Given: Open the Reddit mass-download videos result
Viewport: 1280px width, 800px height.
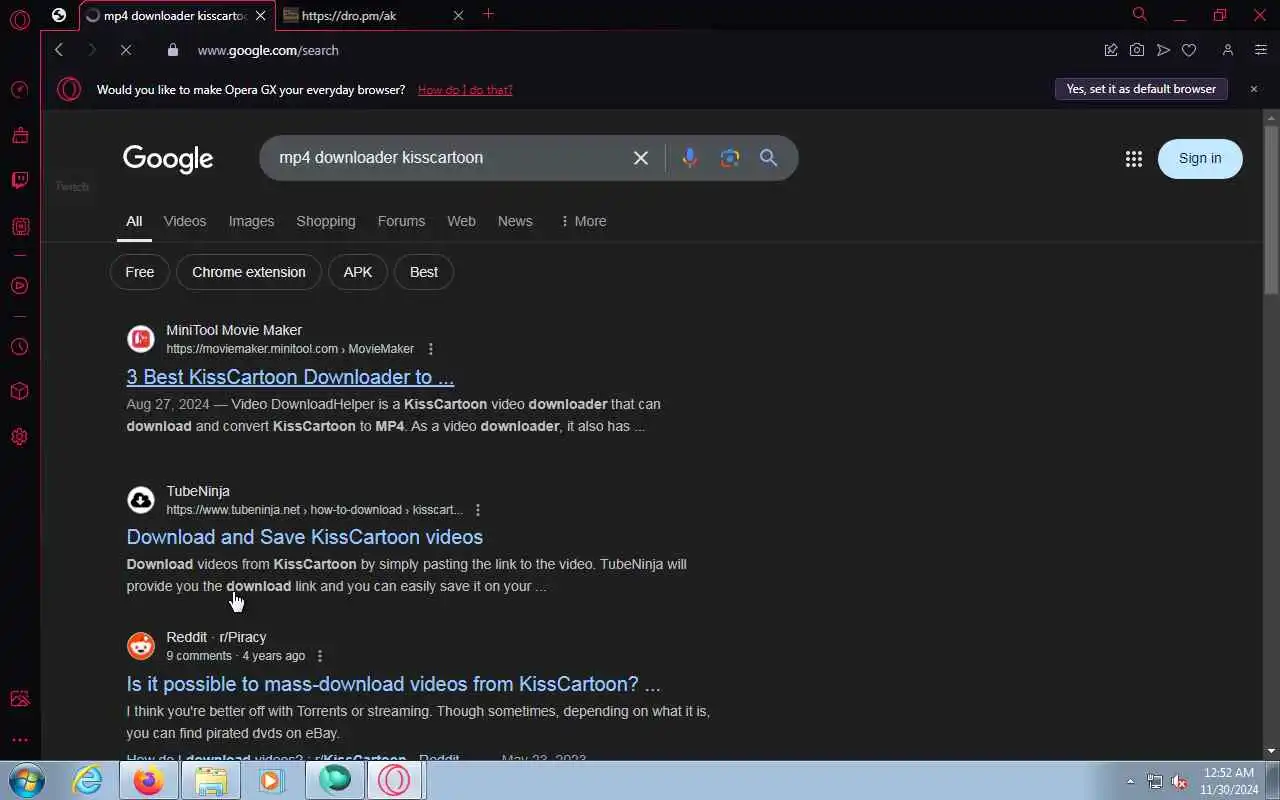Looking at the screenshot, I should tap(393, 684).
